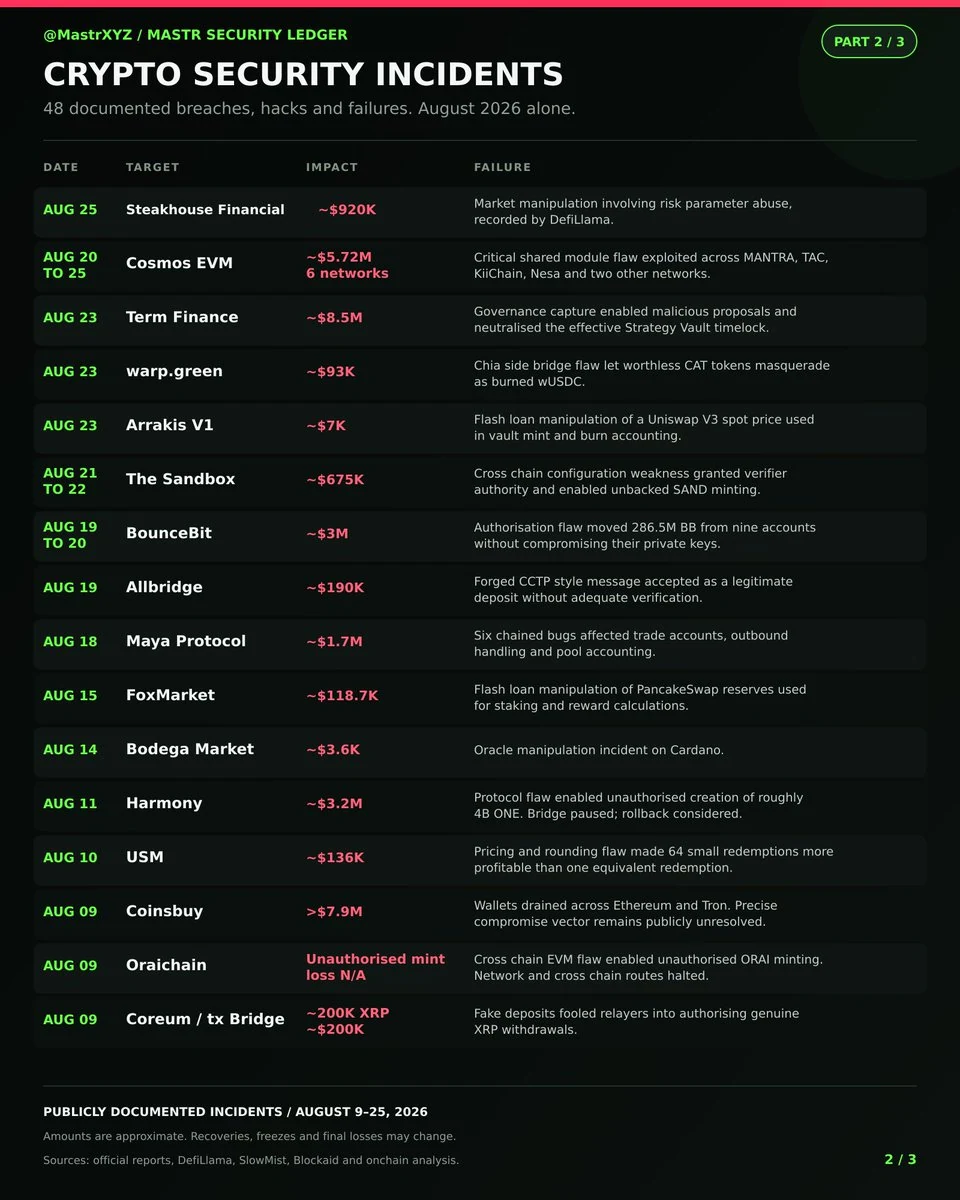Click The Sandbox ~$675K impact value

click(335, 480)
